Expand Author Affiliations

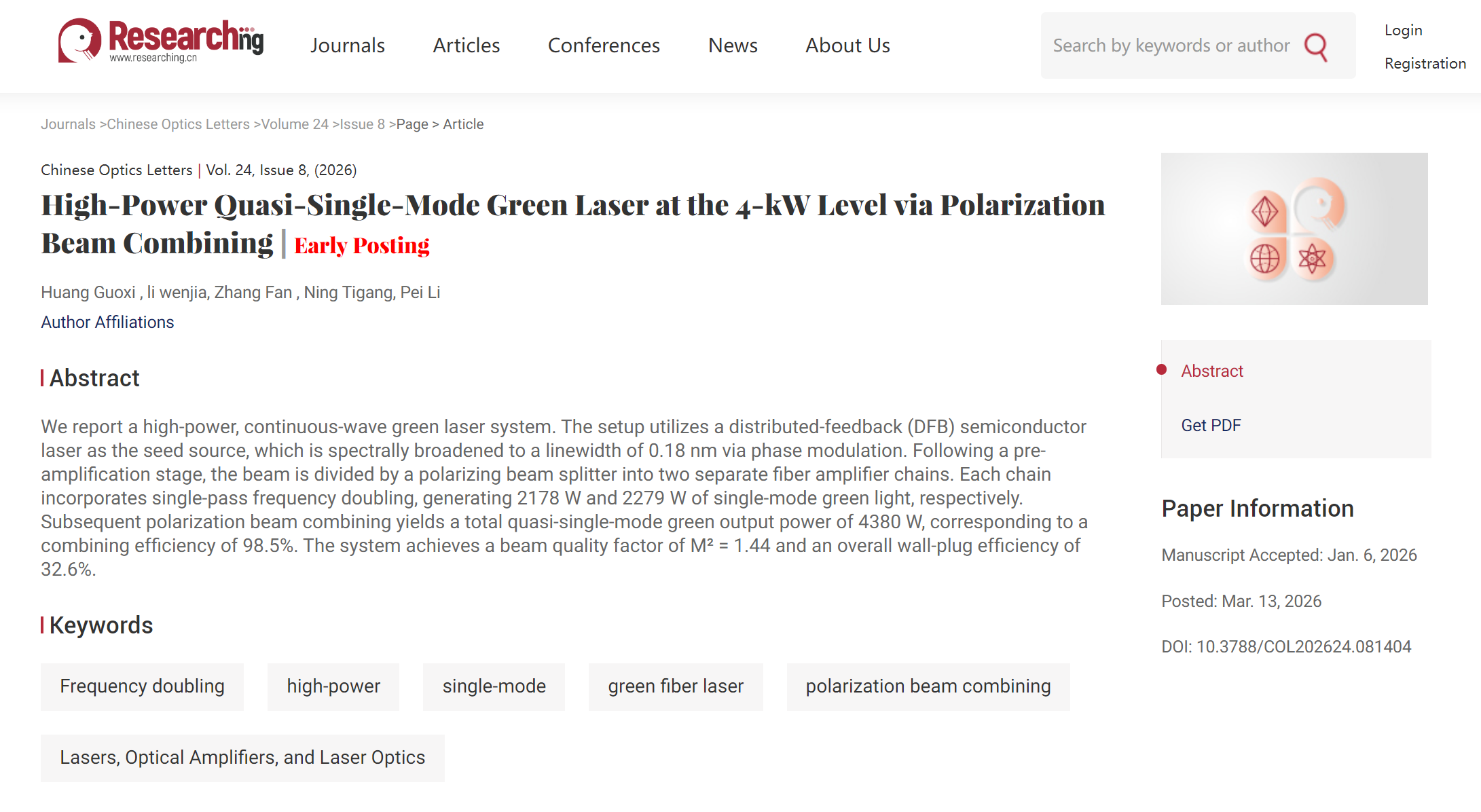pos(107,322)
